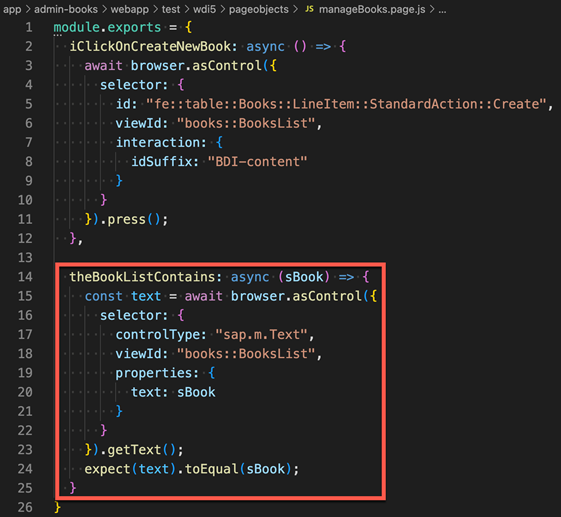Click 'toEqual' on line 24

(211, 469)
